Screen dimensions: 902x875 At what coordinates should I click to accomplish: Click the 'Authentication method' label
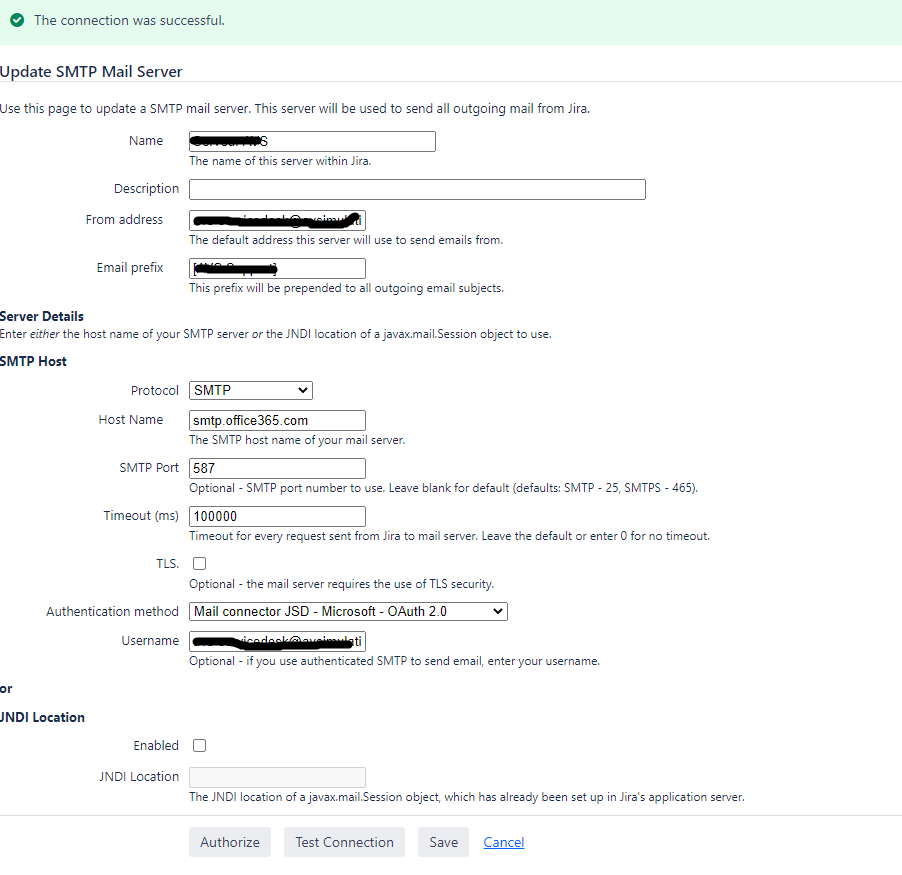[113, 612]
